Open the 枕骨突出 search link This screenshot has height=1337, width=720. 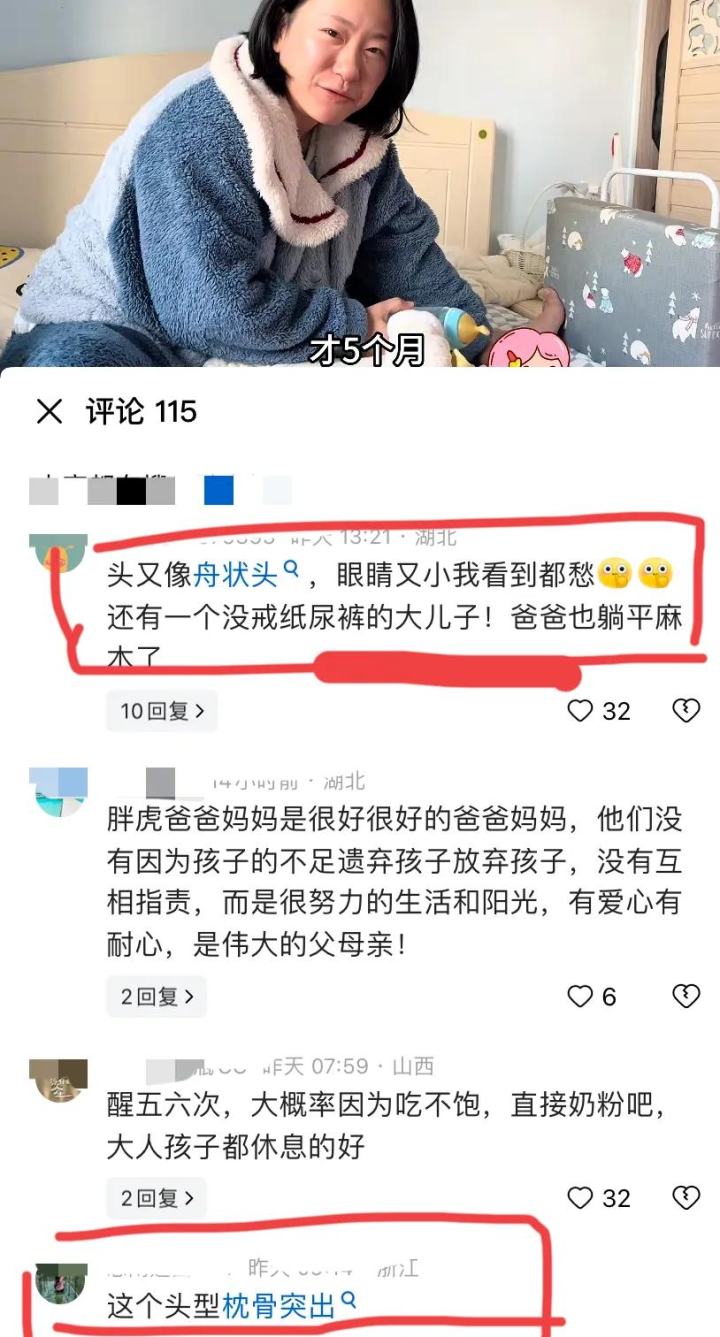tap(279, 1305)
